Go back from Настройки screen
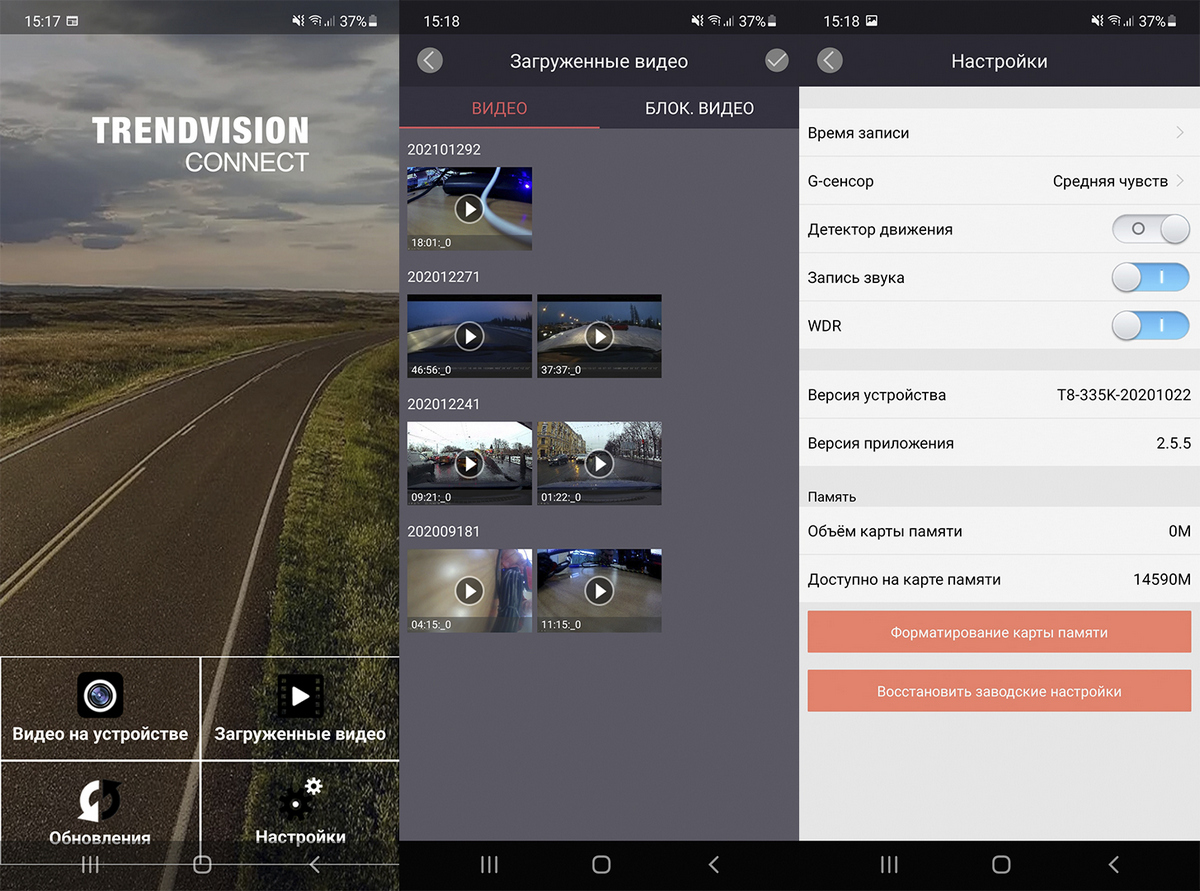The image size is (1200, 891). 829,61
